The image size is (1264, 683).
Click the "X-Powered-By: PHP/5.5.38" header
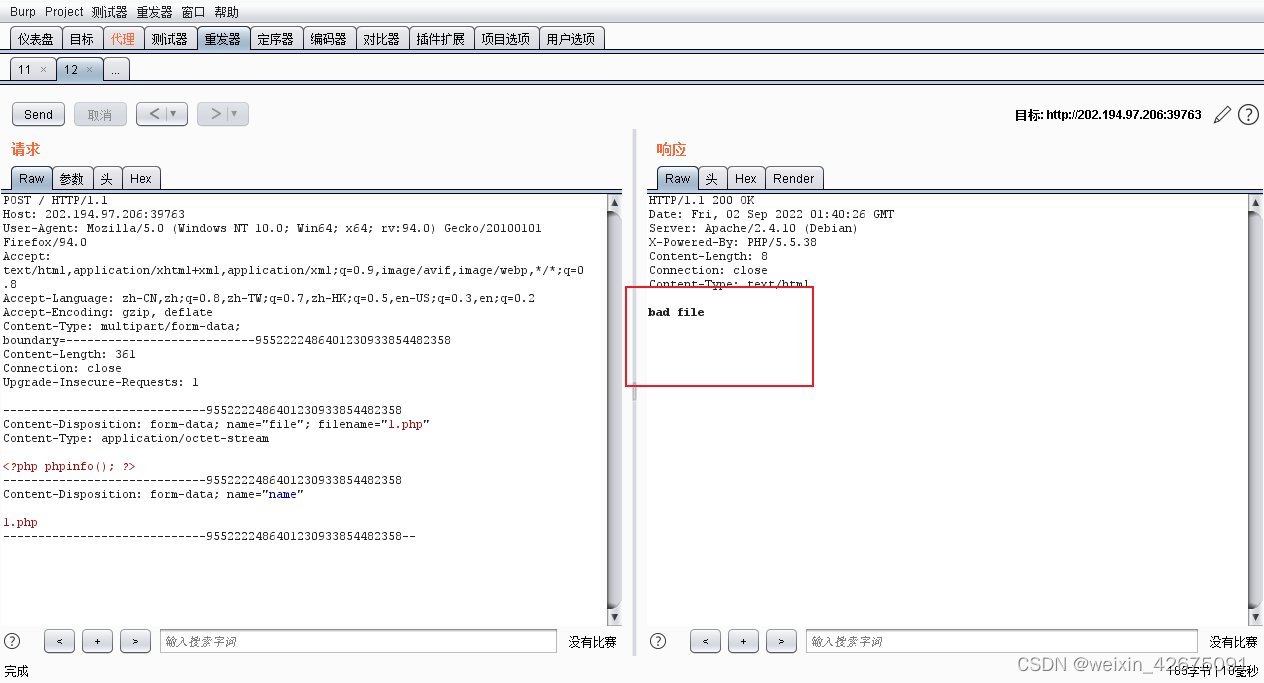pos(732,242)
